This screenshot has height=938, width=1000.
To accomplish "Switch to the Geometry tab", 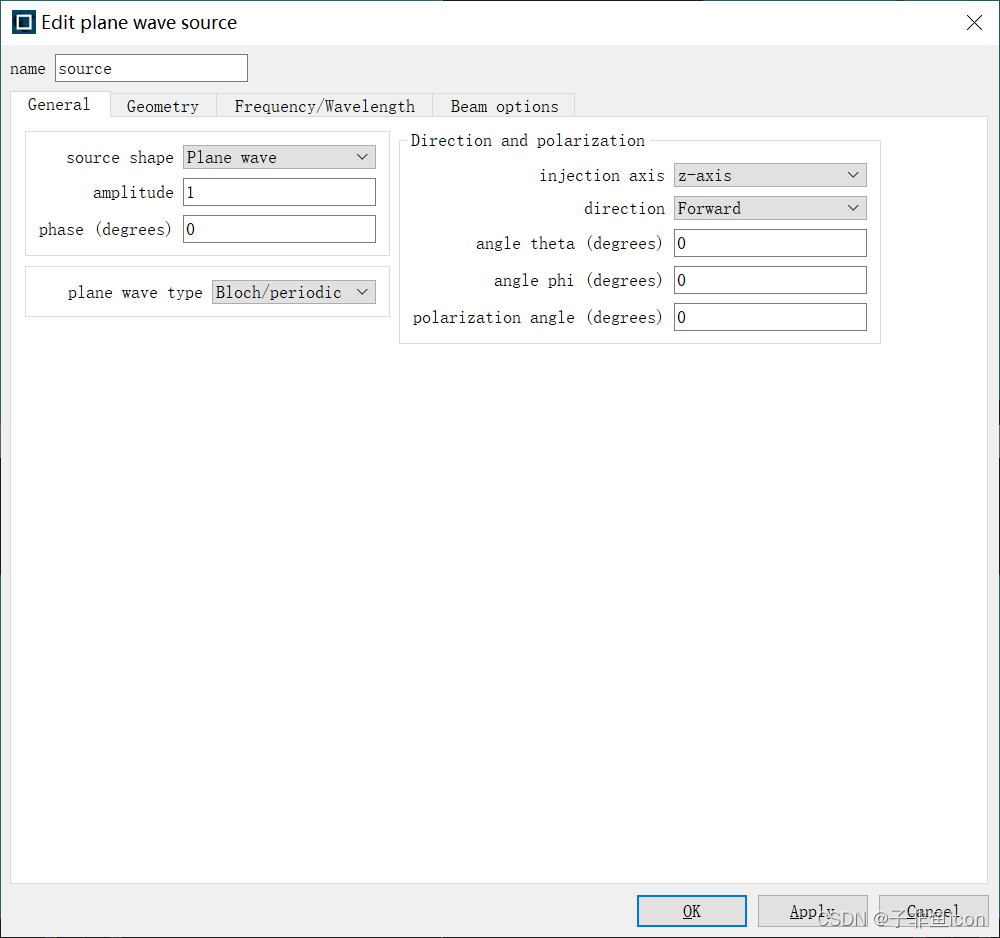I will point(163,106).
